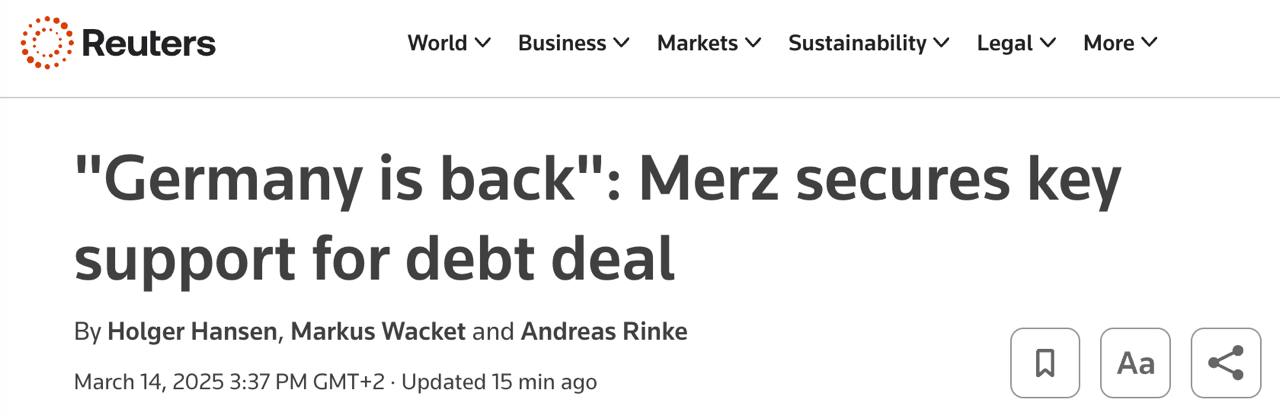This screenshot has height=416, width=1280.
Task: Click the Reuters dotted circle logo
Action: [x=47, y=43]
